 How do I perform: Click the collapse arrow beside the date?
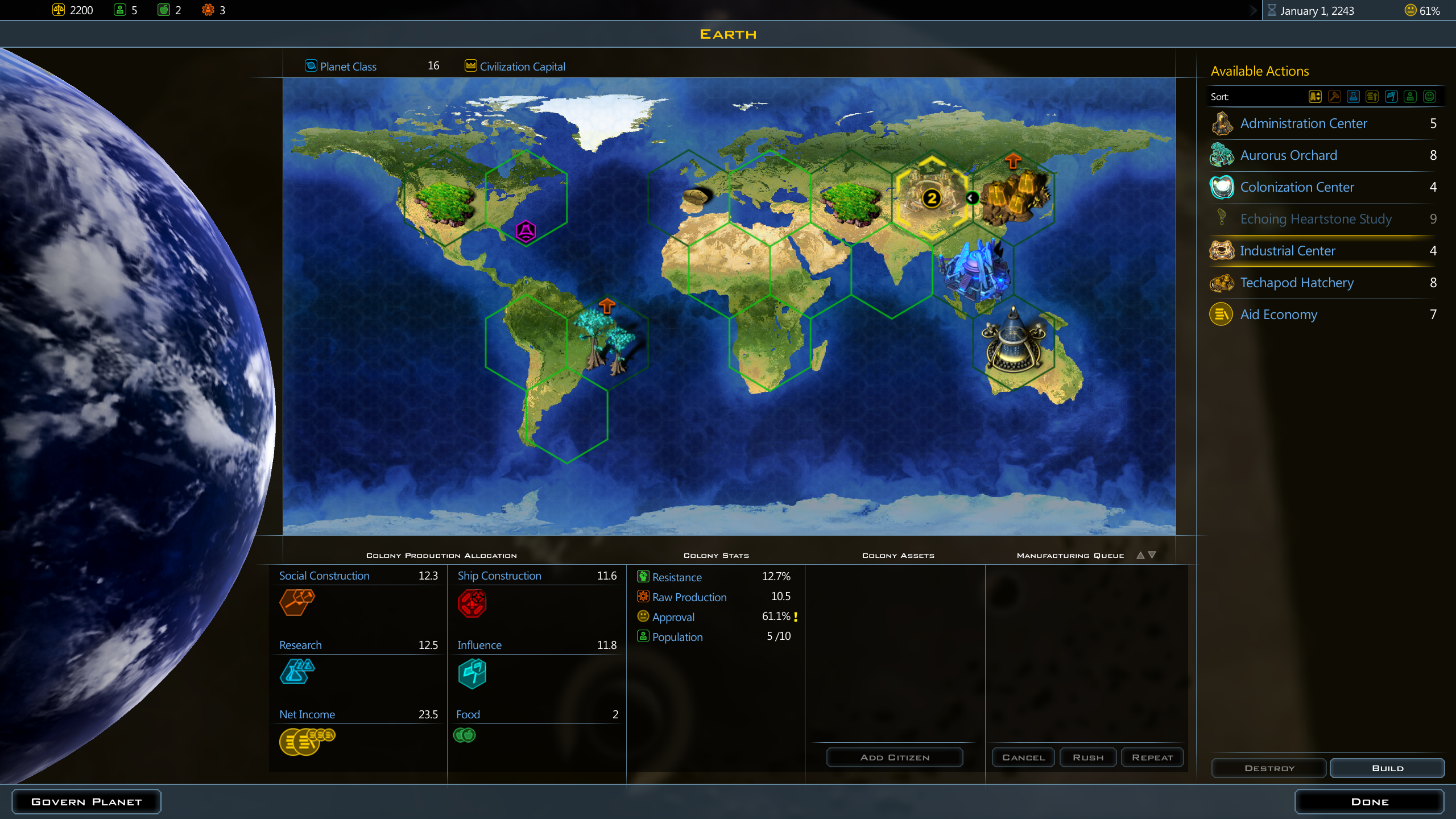[1254, 10]
